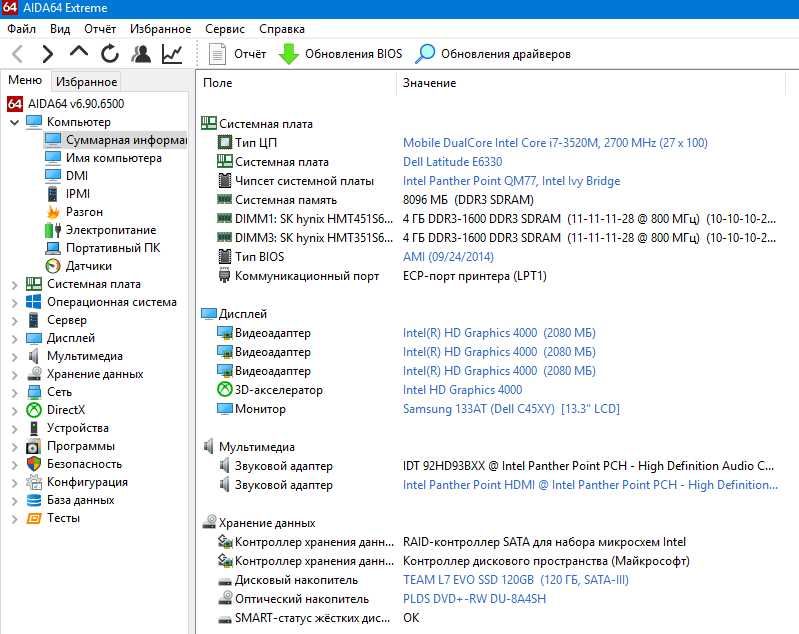Click the DirectX Xbox icon in tree
Viewport: 799px width, 634px height.
click(34, 410)
